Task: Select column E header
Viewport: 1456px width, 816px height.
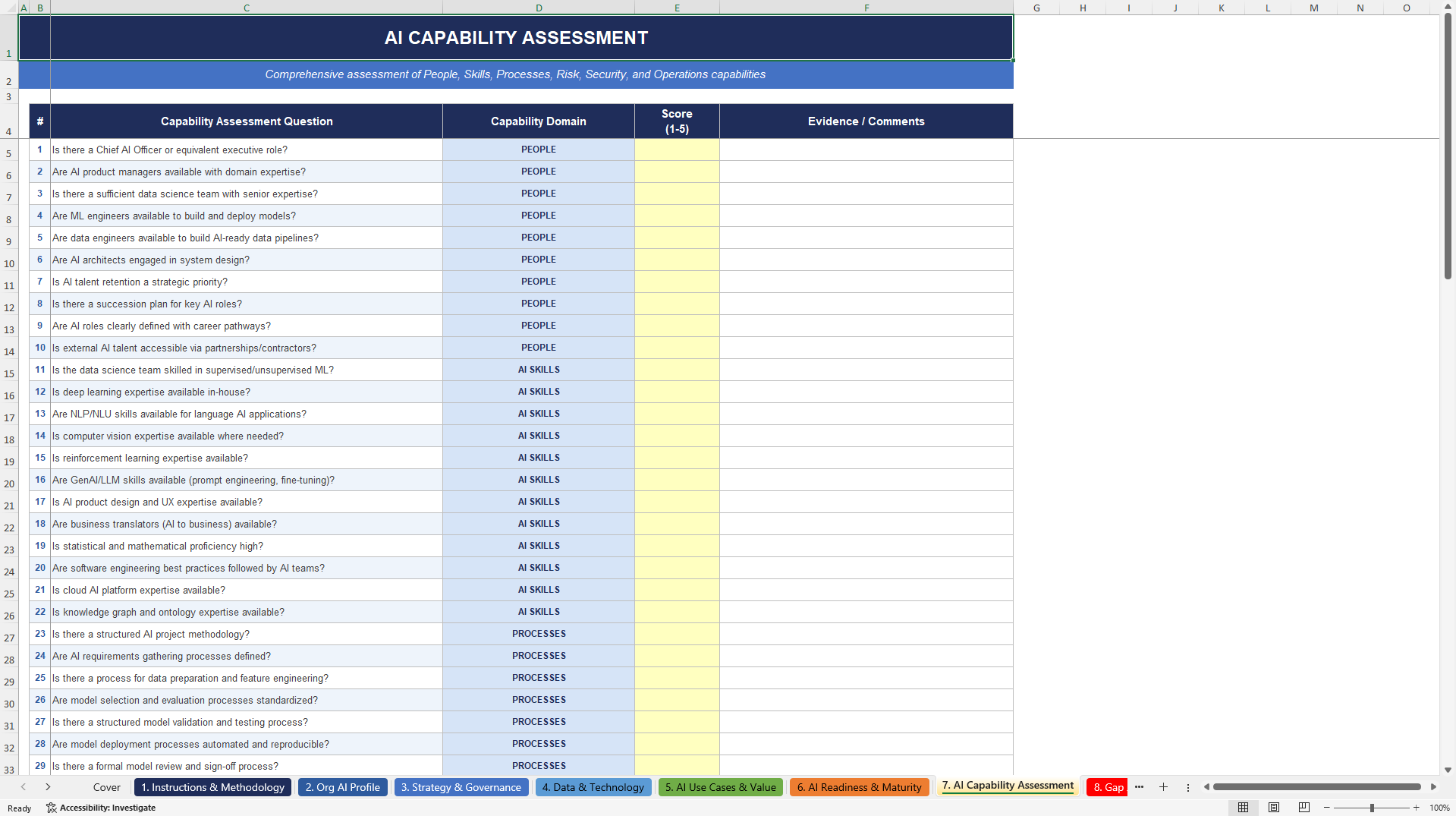Action: pyautogui.click(x=677, y=8)
